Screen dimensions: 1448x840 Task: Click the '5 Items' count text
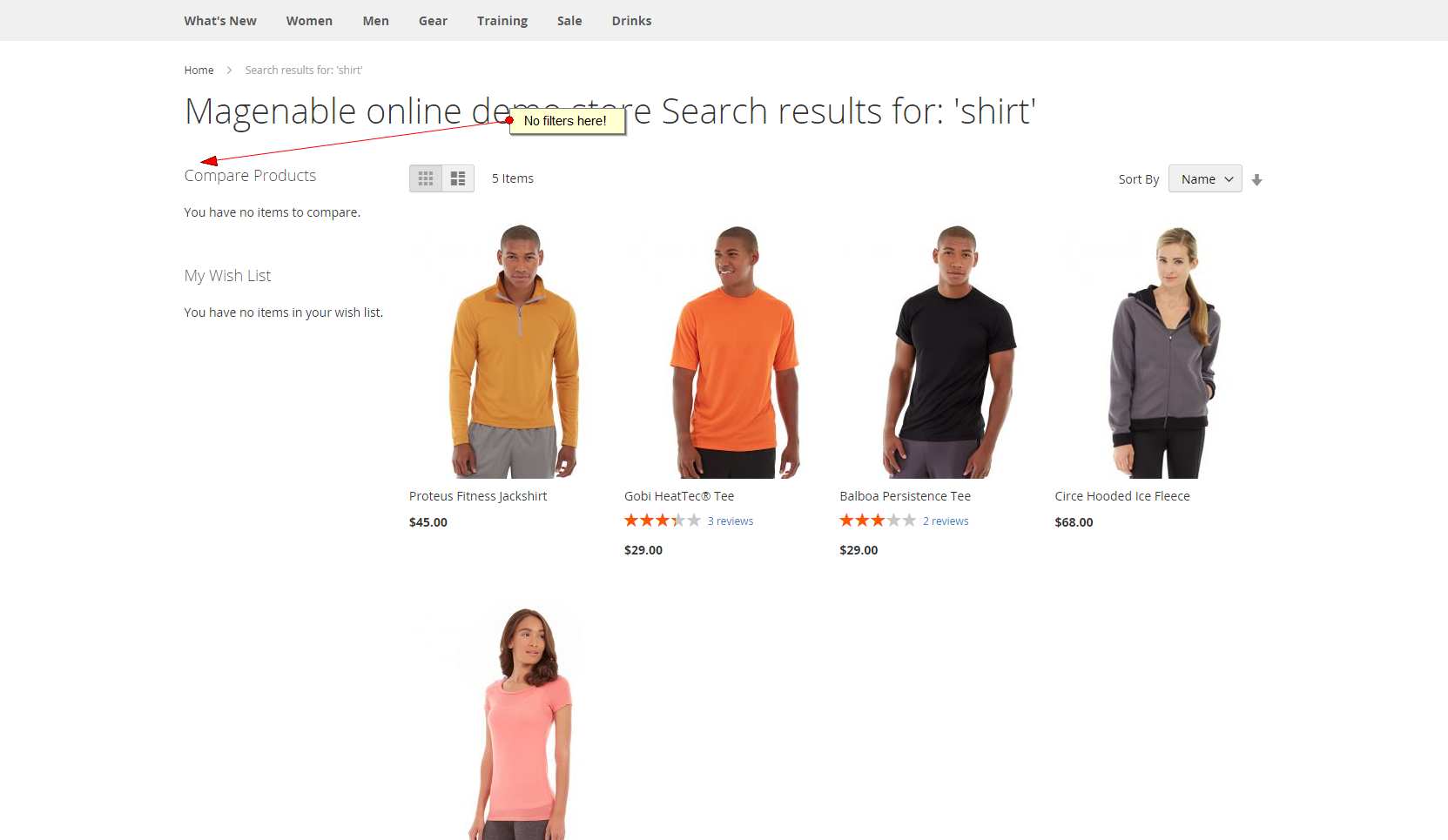pyautogui.click(x=513, y=178)
